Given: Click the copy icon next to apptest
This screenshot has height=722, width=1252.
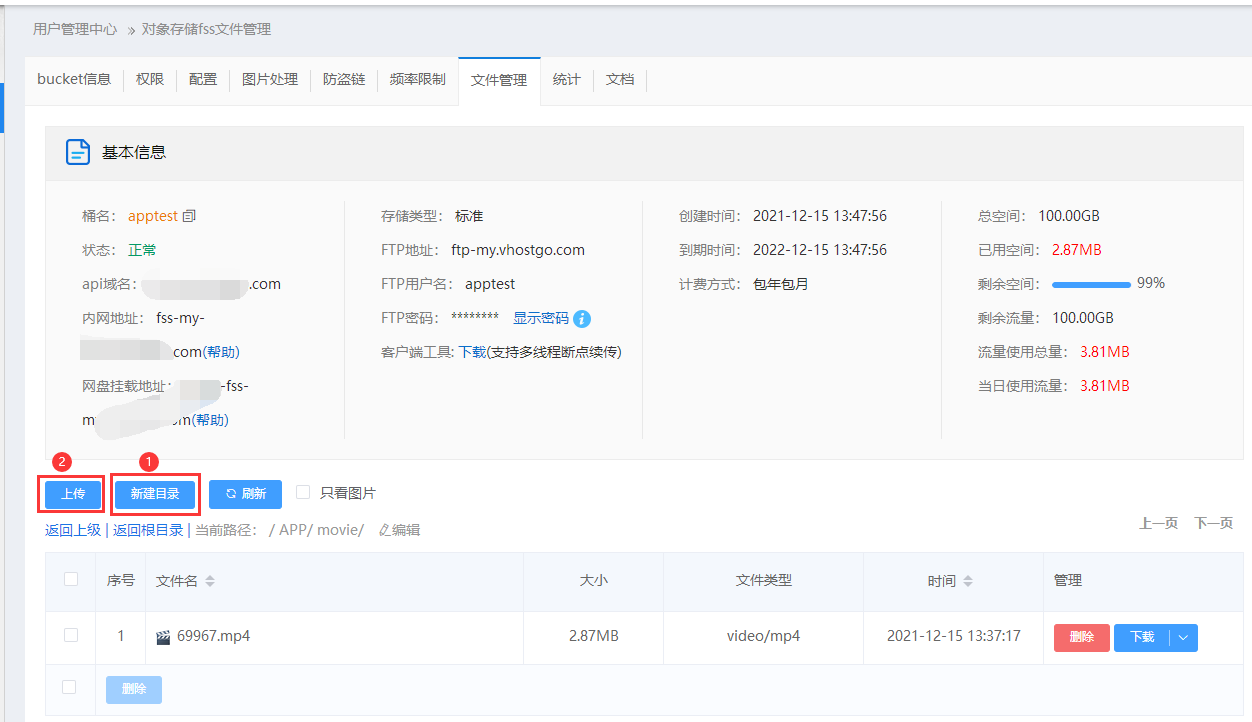Looking at the screenshot, I should (x=190, y=216).
